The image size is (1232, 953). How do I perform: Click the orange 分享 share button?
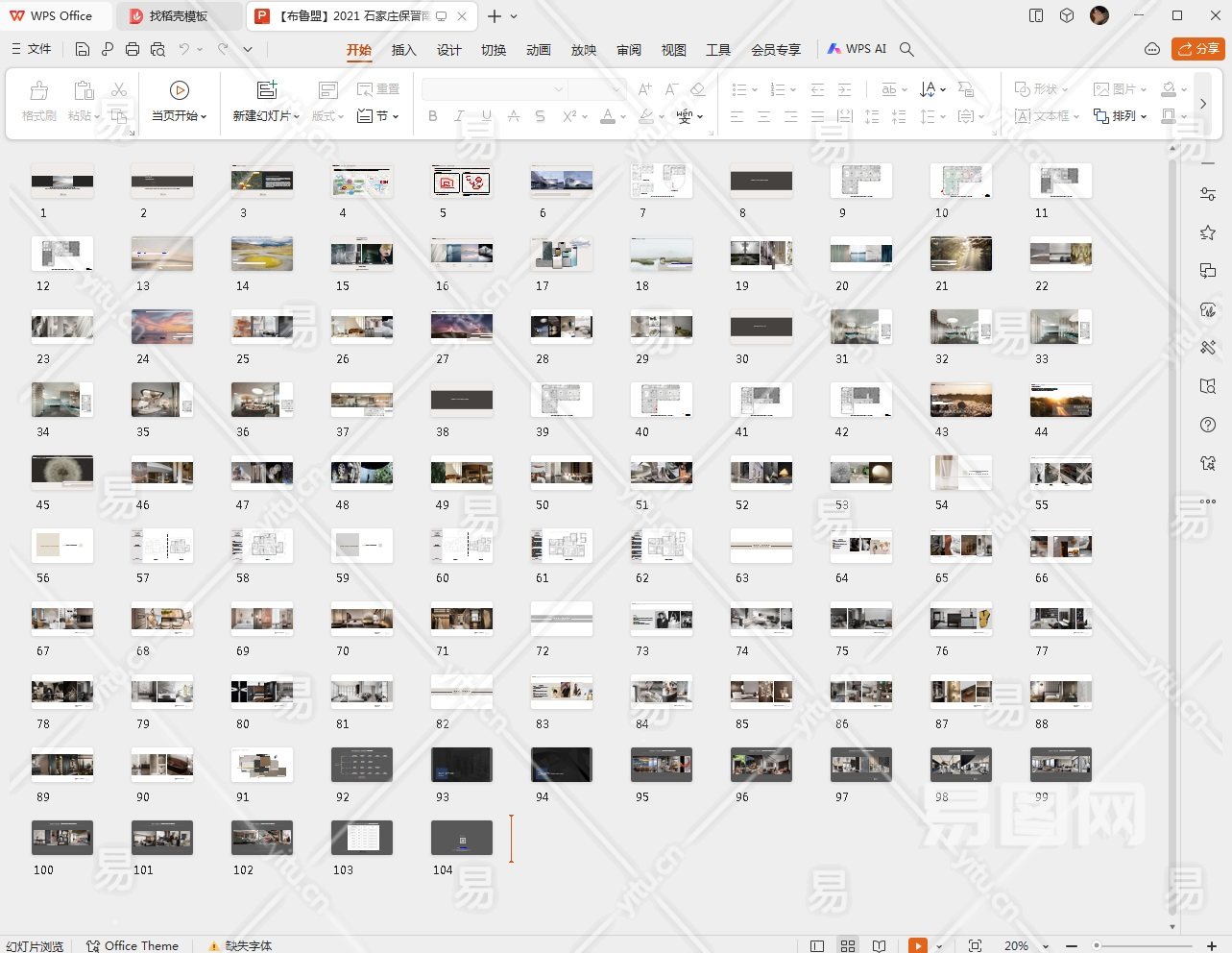coord(1197,49)
